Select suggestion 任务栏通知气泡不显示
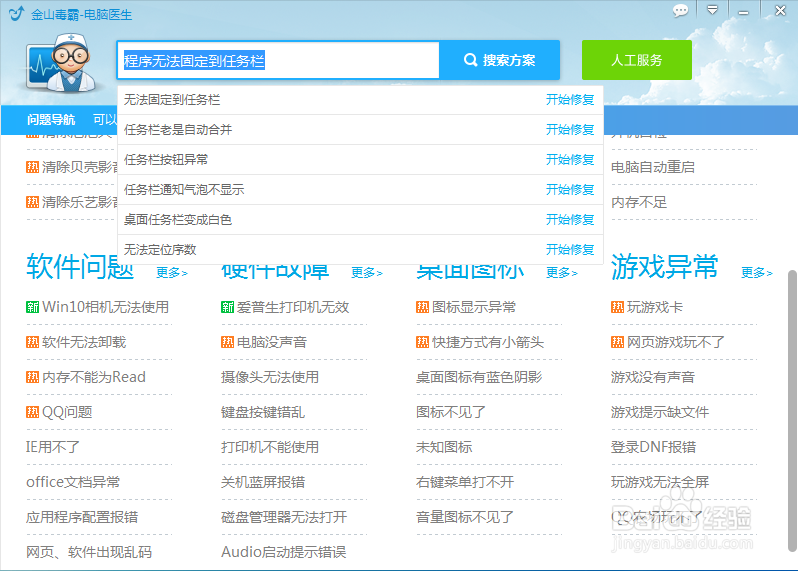This screenshot has width=798, height=571. point(184,190)
